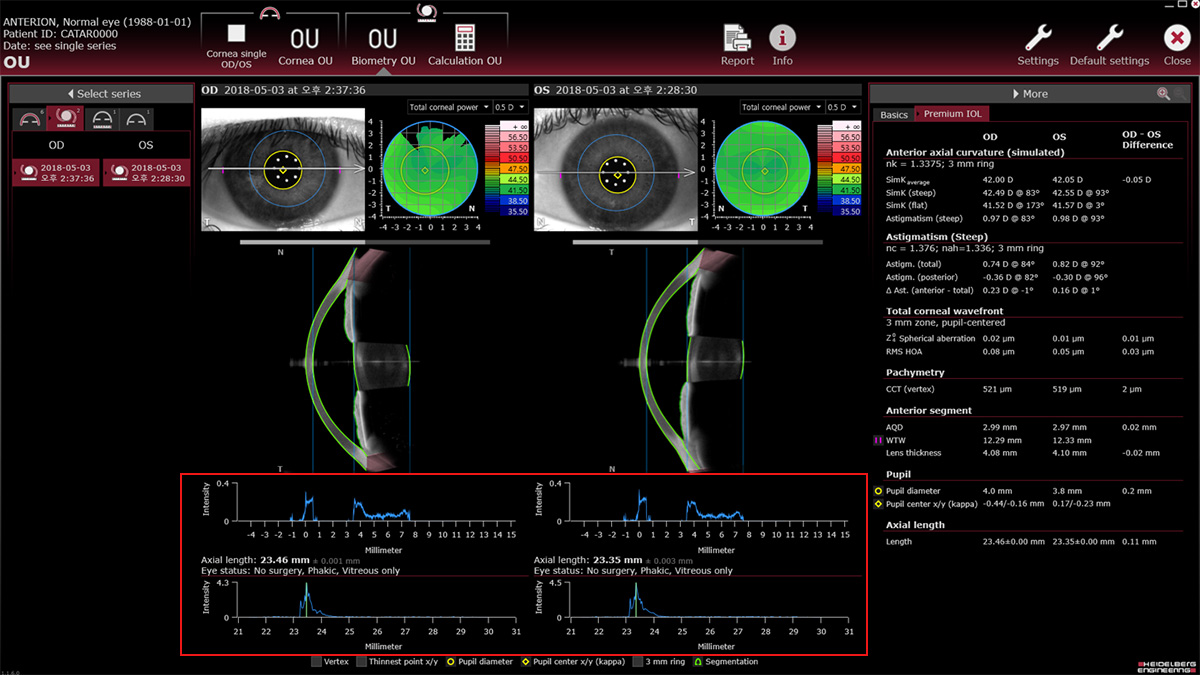Select the cornea series type icon
1200x675 pixels.
(28, 120)
